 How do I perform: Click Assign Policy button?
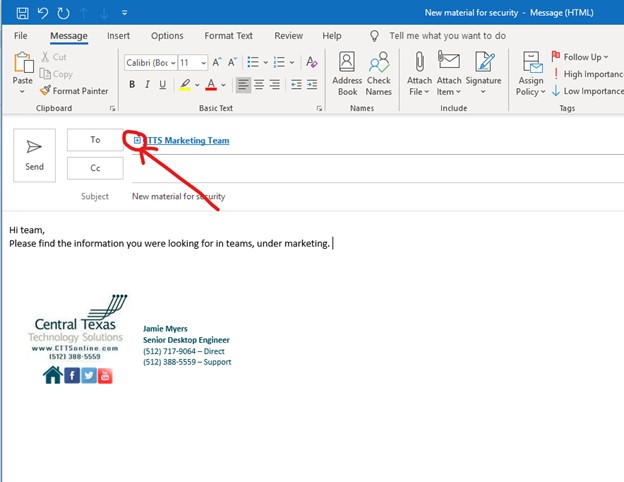[x=531, y=74]
